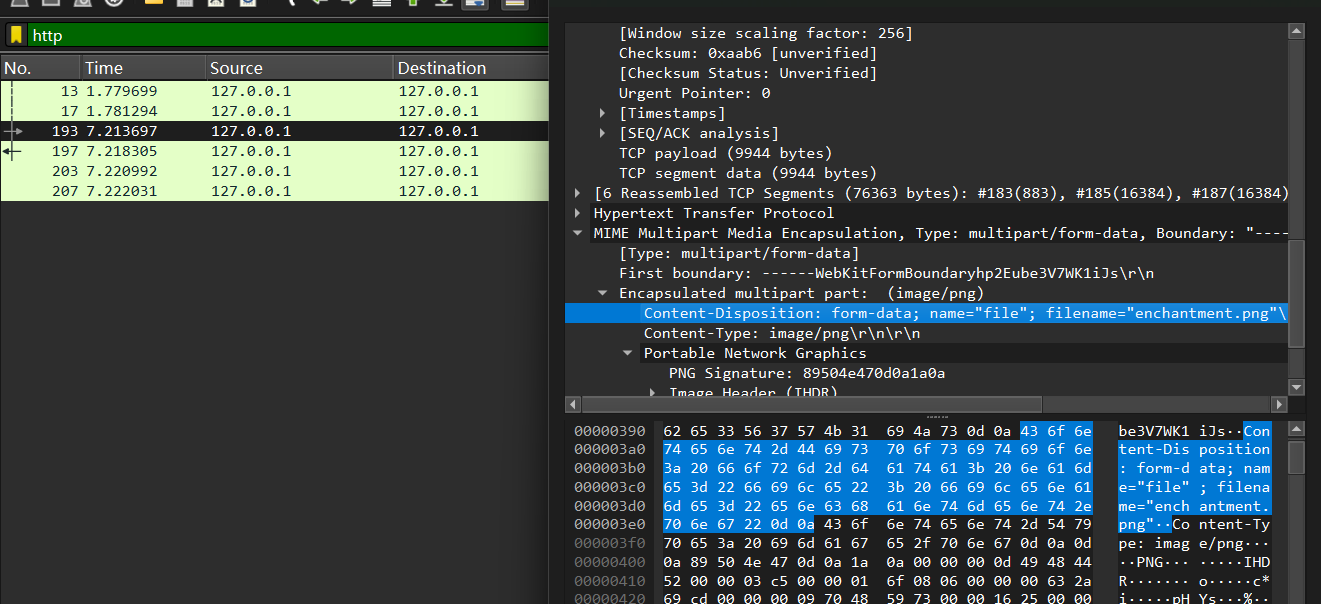Click the Source column header
Screen dimensions: 1321x604
pyautogui.click(x=298, y=68)
